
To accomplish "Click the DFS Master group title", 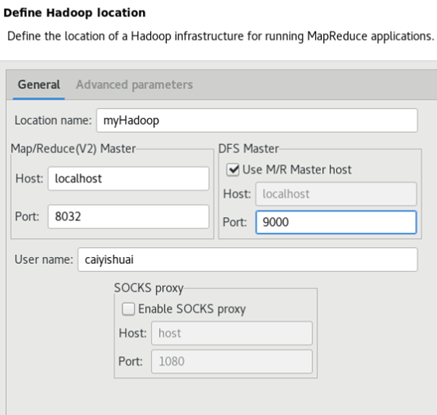I will click(x=248, y=149).
